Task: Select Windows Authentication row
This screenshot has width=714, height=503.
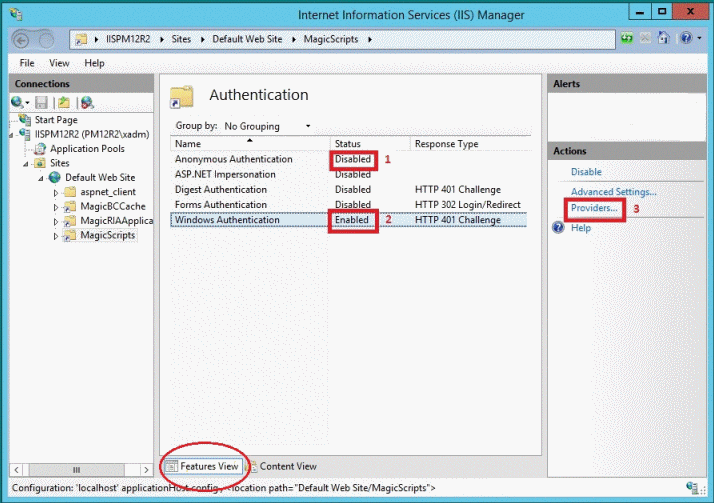Action: click(x=348, y=220)
